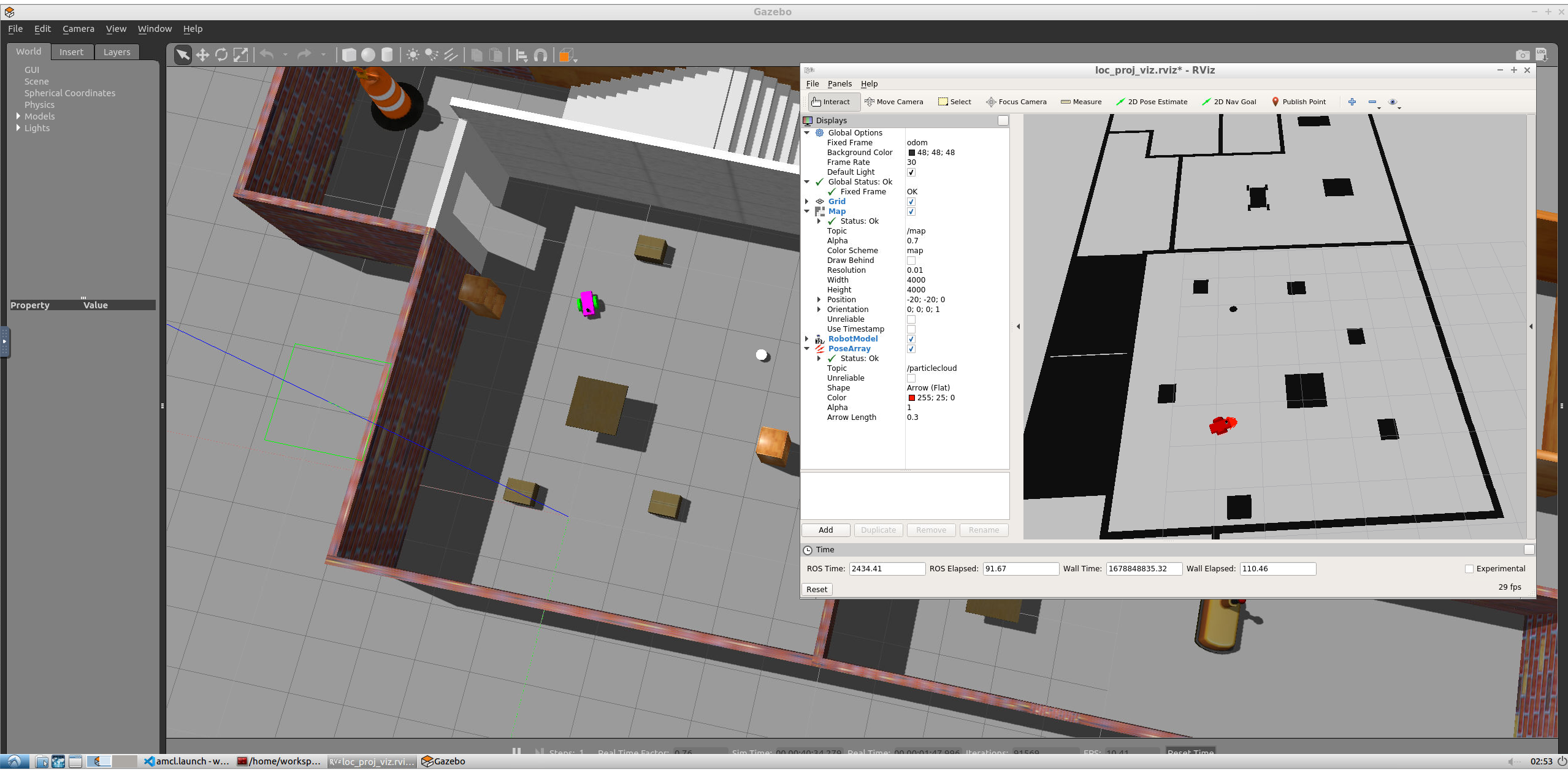Click the Add display button

[825, 530]
